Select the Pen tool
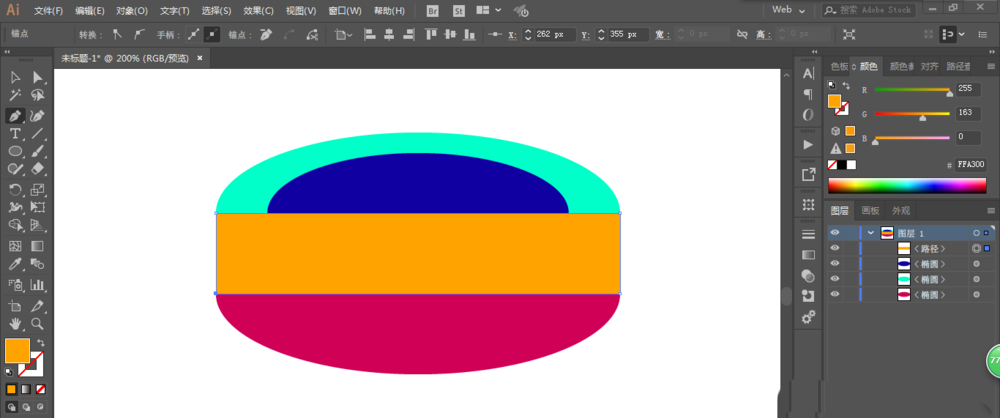 pos(16,115)
